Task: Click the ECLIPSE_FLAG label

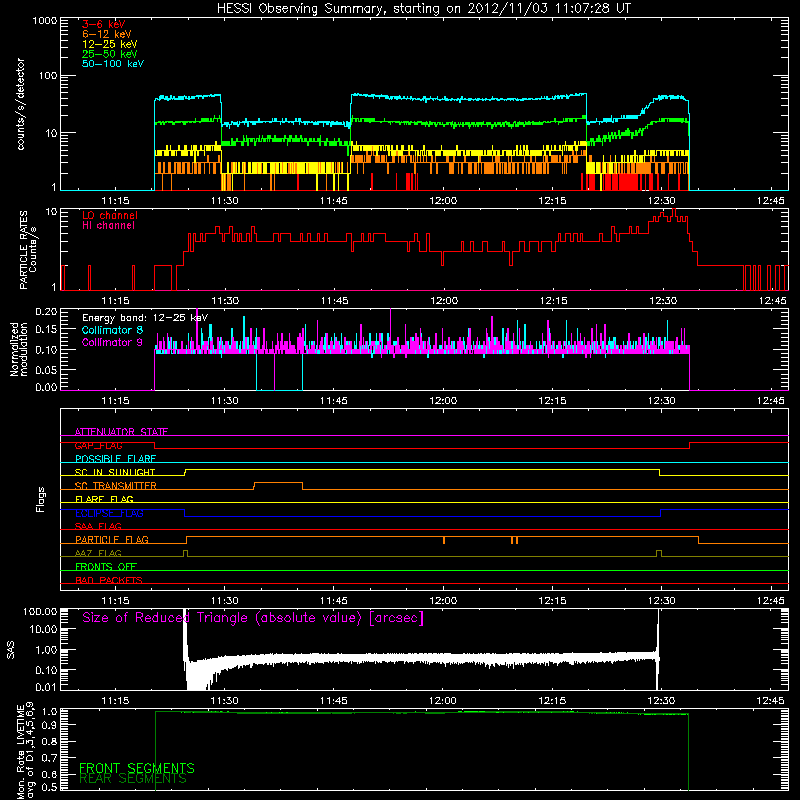Action: [109, 513]
